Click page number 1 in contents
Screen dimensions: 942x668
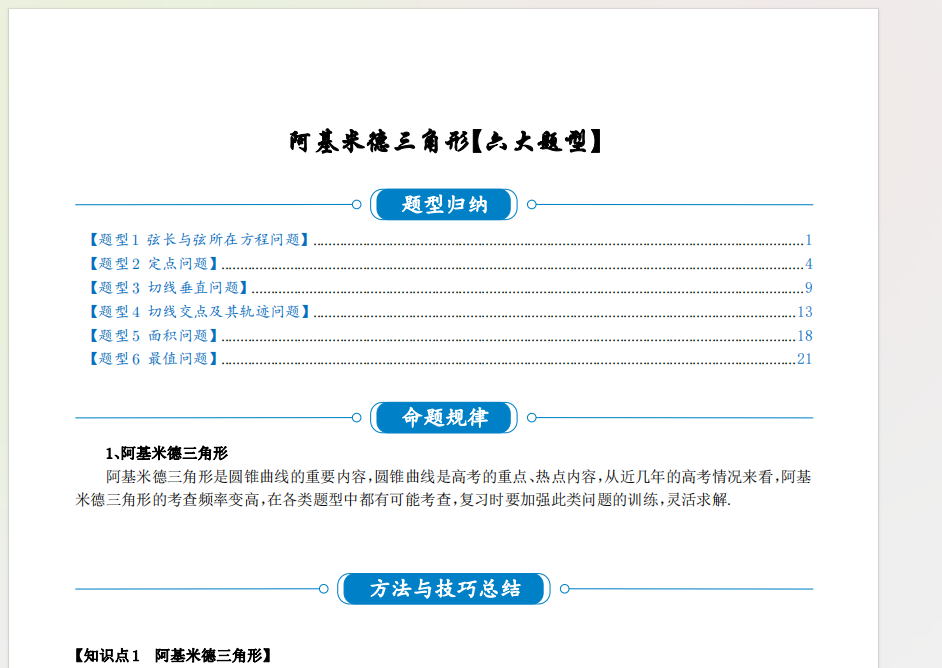pyautogui.click(x=808, y=240)
